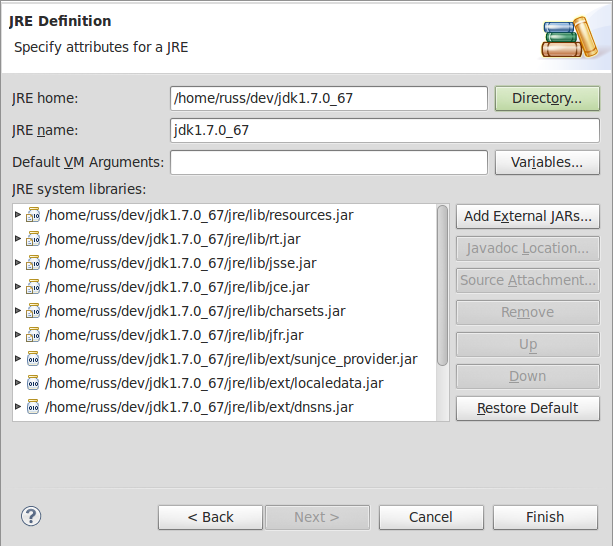The image size is (613, 546).
Task: Open help via the question mark icon
Action: [x=31, y=516]
